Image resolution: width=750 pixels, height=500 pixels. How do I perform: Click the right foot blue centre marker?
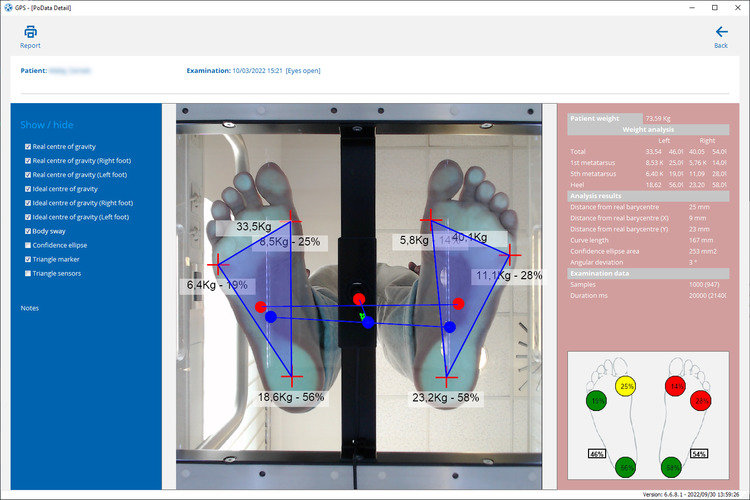450,327
